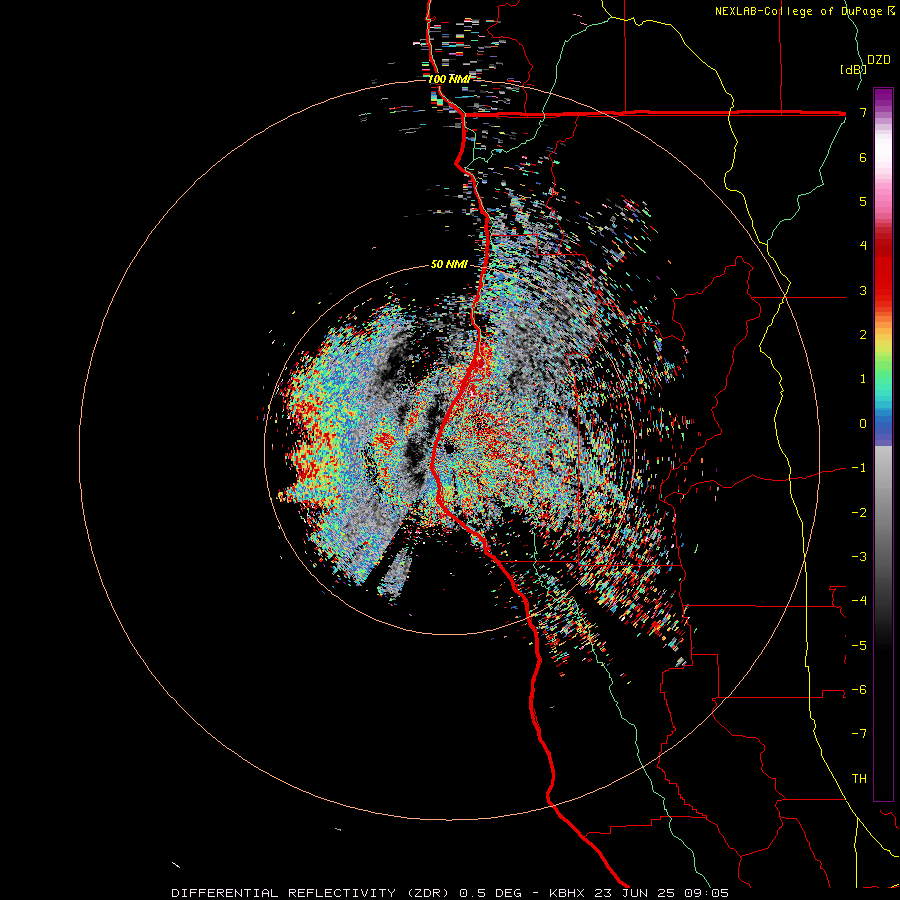
Task: Click the "TH" label on the scale
Action: click(x=860, y=779)
